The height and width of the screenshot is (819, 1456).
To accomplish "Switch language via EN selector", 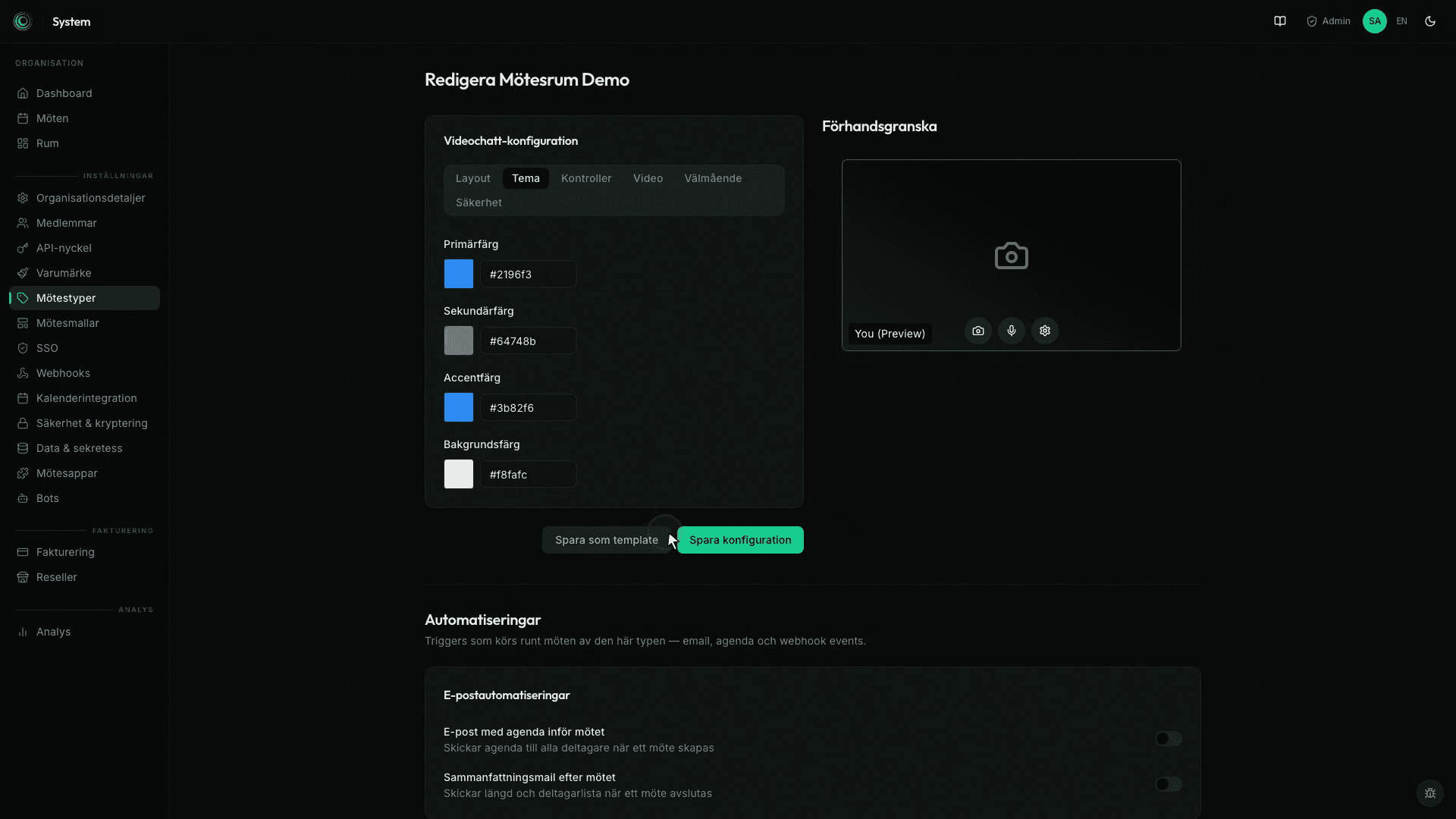I will click(x=1401, y=21).
